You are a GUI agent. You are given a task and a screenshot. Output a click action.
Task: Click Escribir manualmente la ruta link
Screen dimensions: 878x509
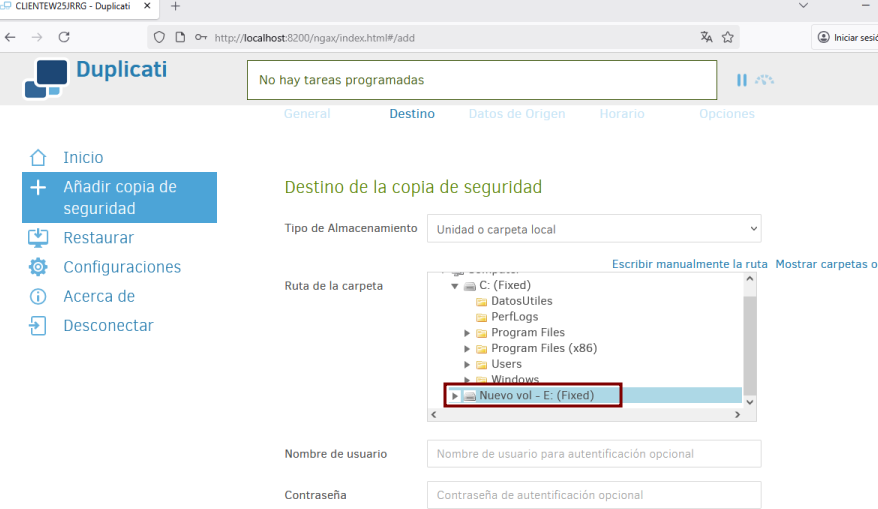[x=689, y=264]
